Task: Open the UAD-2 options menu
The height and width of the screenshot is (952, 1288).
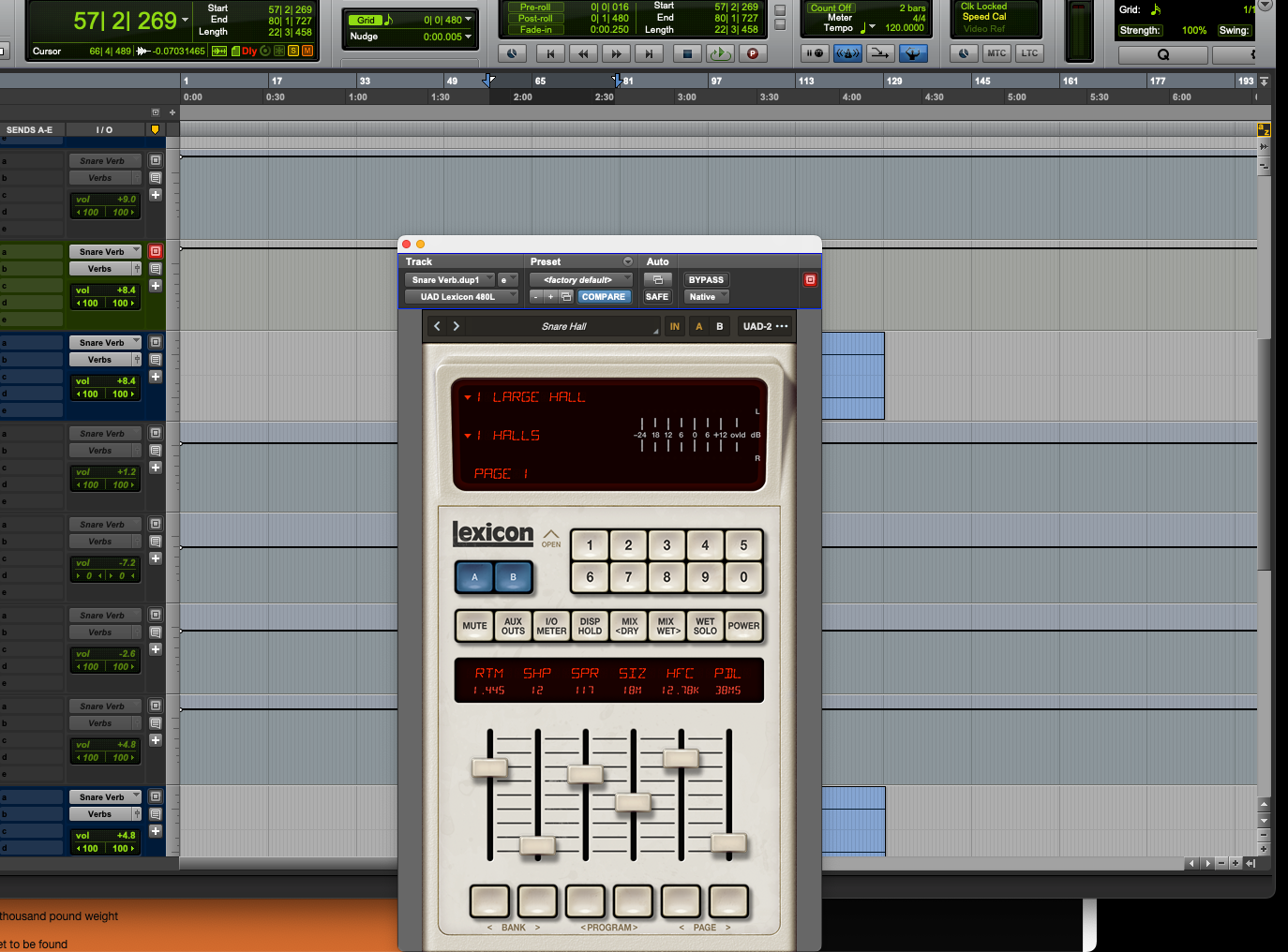Action: click(x=765, y=326)
